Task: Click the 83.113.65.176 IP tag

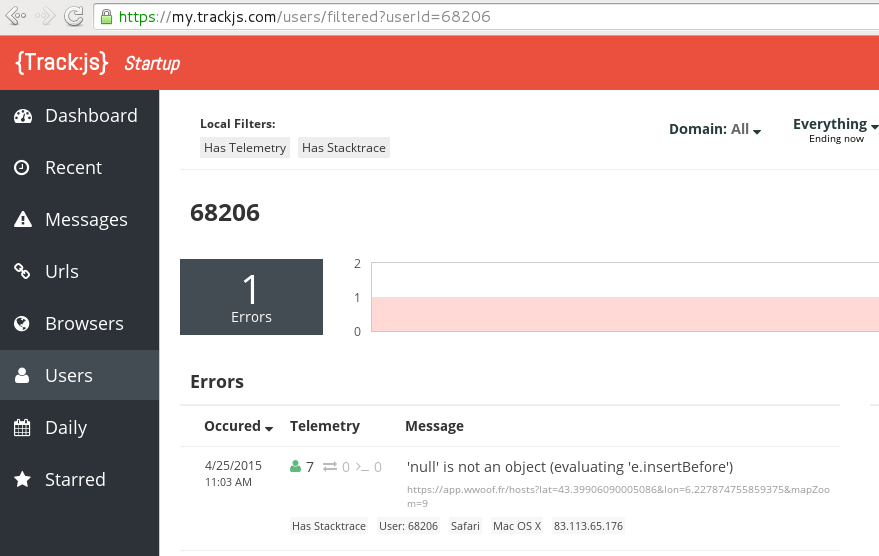Action: 588,526
